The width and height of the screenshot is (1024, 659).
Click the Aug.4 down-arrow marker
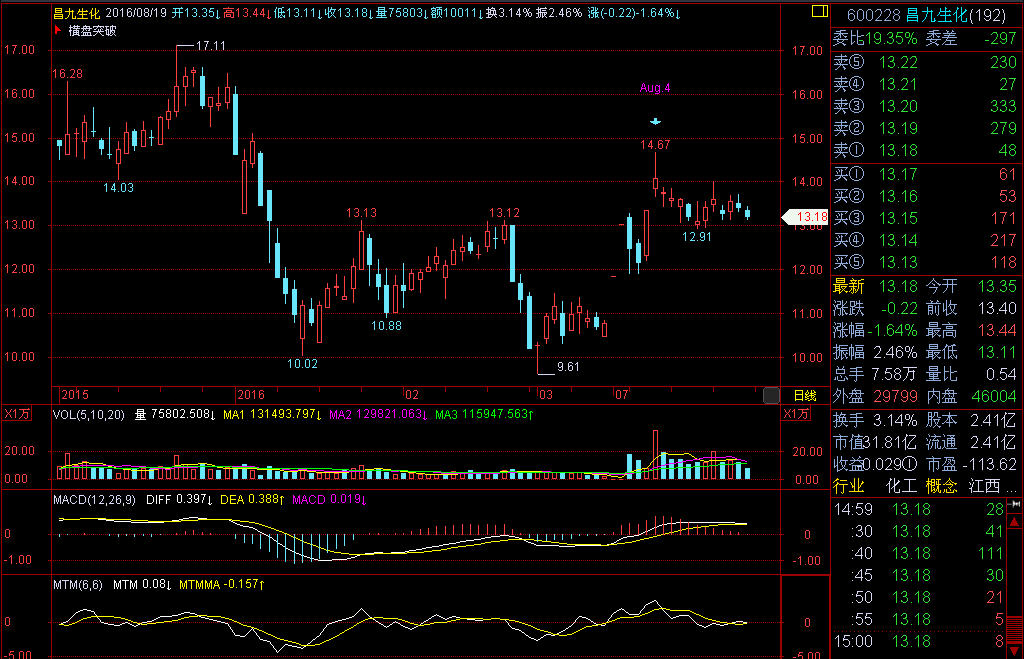[655, 122]
